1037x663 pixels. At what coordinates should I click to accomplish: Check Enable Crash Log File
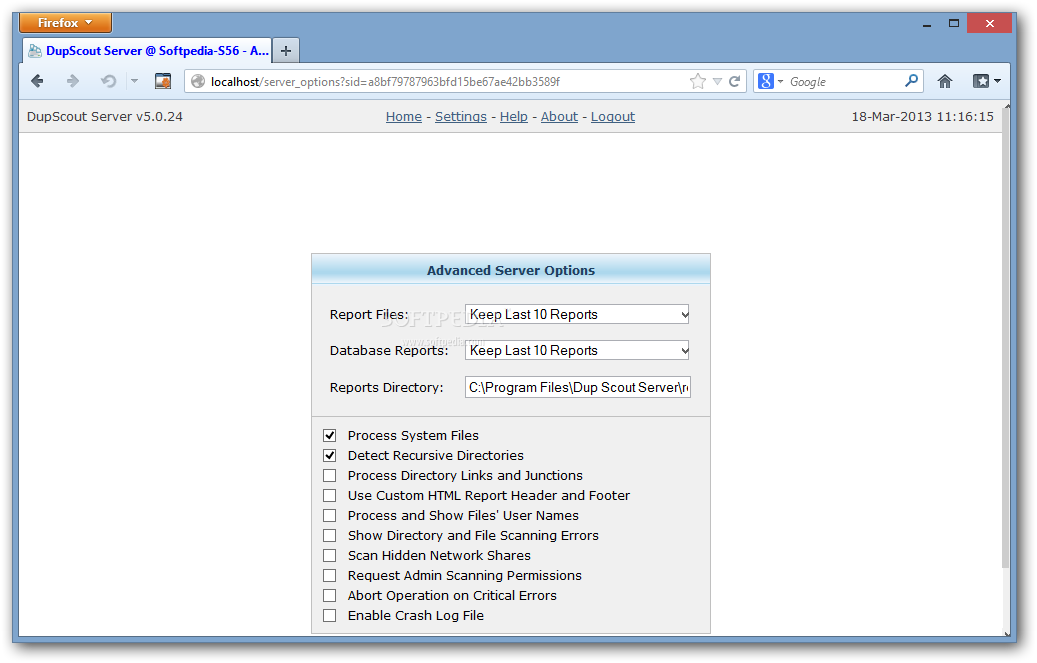(x=329, y=615)
